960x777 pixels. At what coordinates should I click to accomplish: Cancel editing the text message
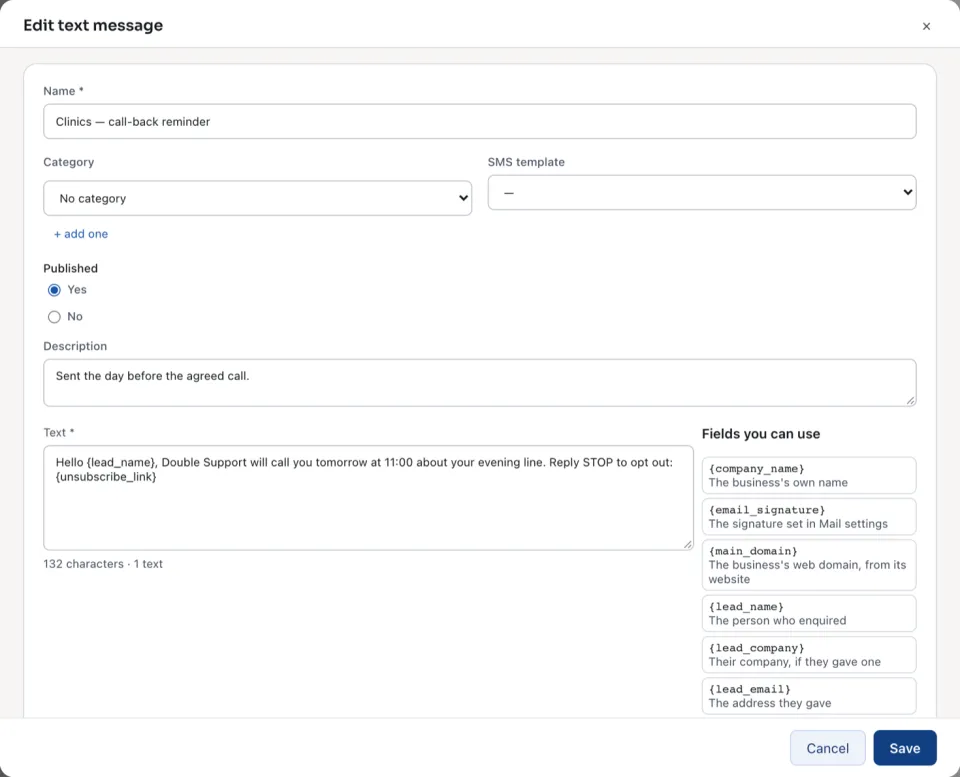(827, 748)
